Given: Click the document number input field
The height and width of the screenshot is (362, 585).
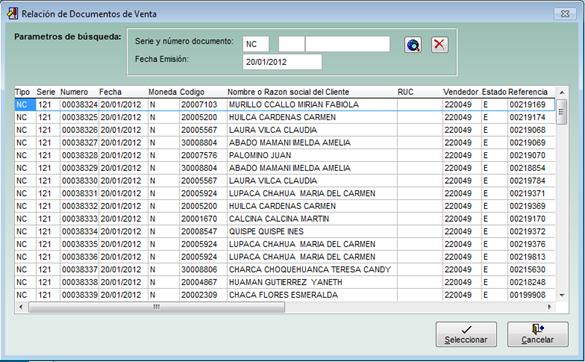Looking at the screenshot, I should point(348,44).
